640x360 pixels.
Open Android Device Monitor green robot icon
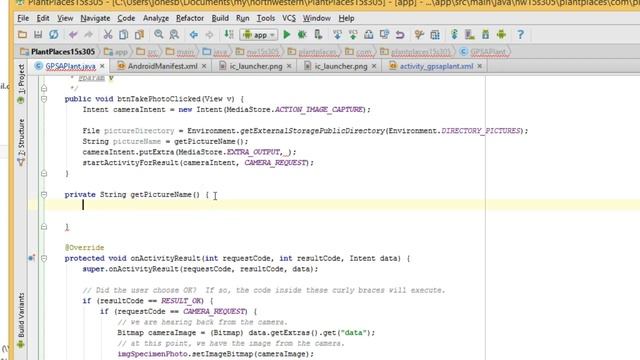501,35
